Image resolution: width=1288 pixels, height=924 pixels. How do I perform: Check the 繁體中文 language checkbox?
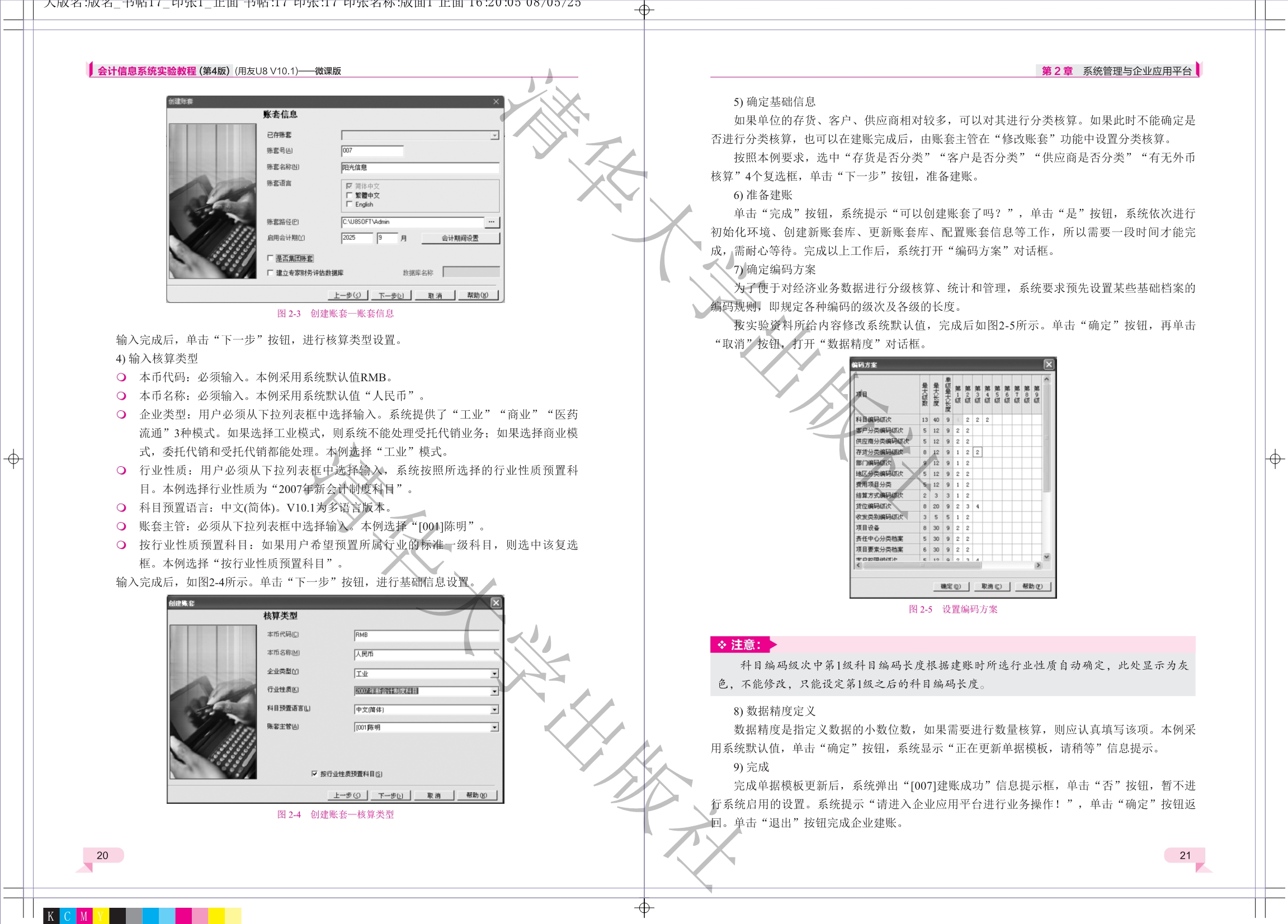(x=349, y=195)
